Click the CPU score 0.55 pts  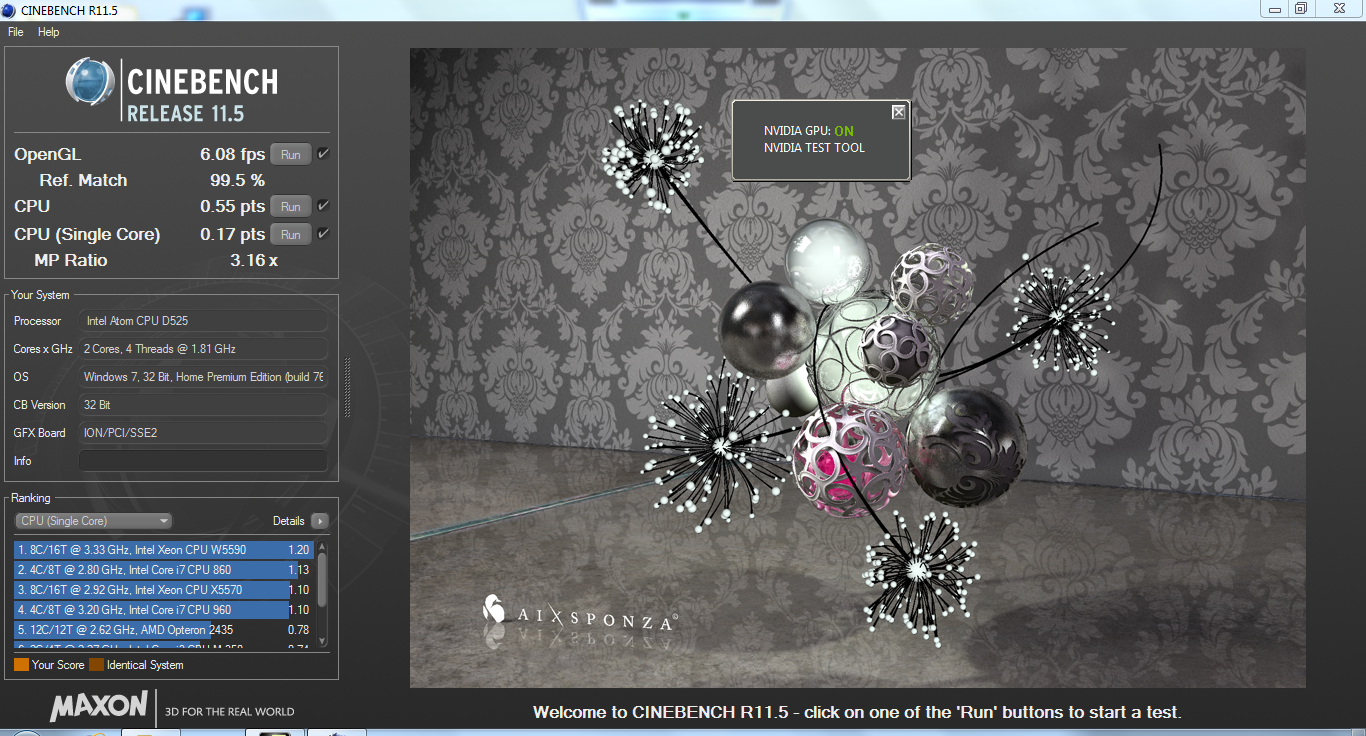[233, 206]
